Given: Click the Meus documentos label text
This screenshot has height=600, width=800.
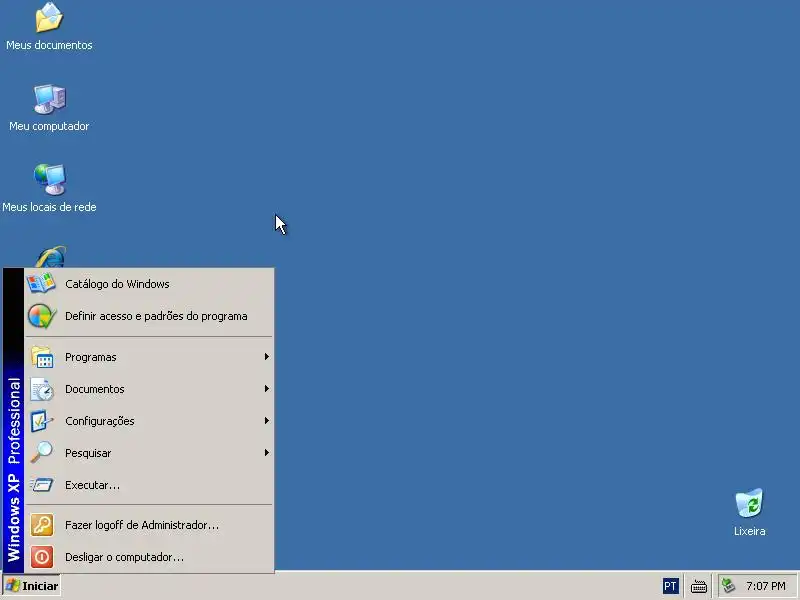Looking at the screenshot, I should point(49,45).
